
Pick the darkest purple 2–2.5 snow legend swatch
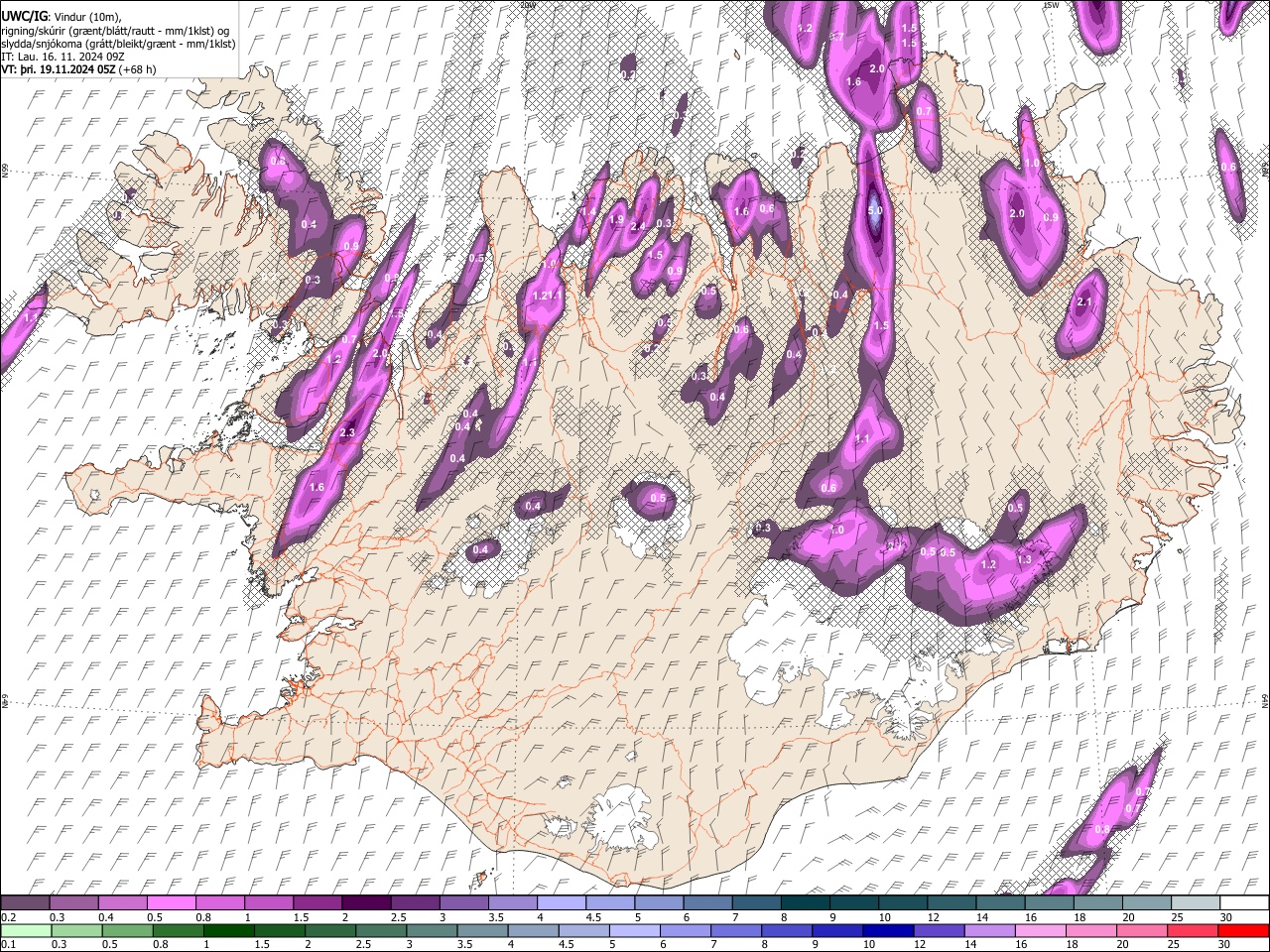pos(365,903)
